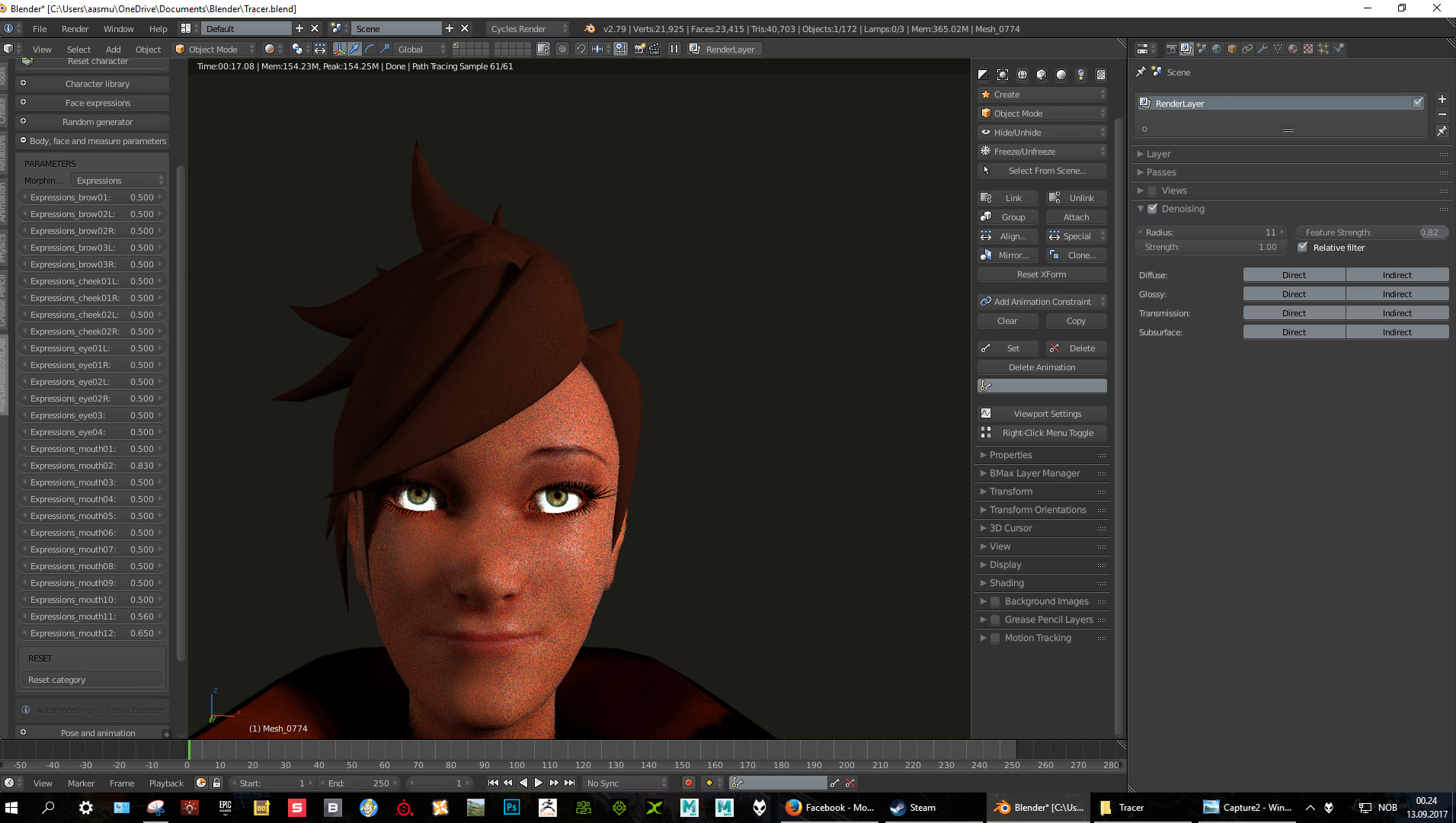Uncheck the Relative filter checkbox

1303,247
